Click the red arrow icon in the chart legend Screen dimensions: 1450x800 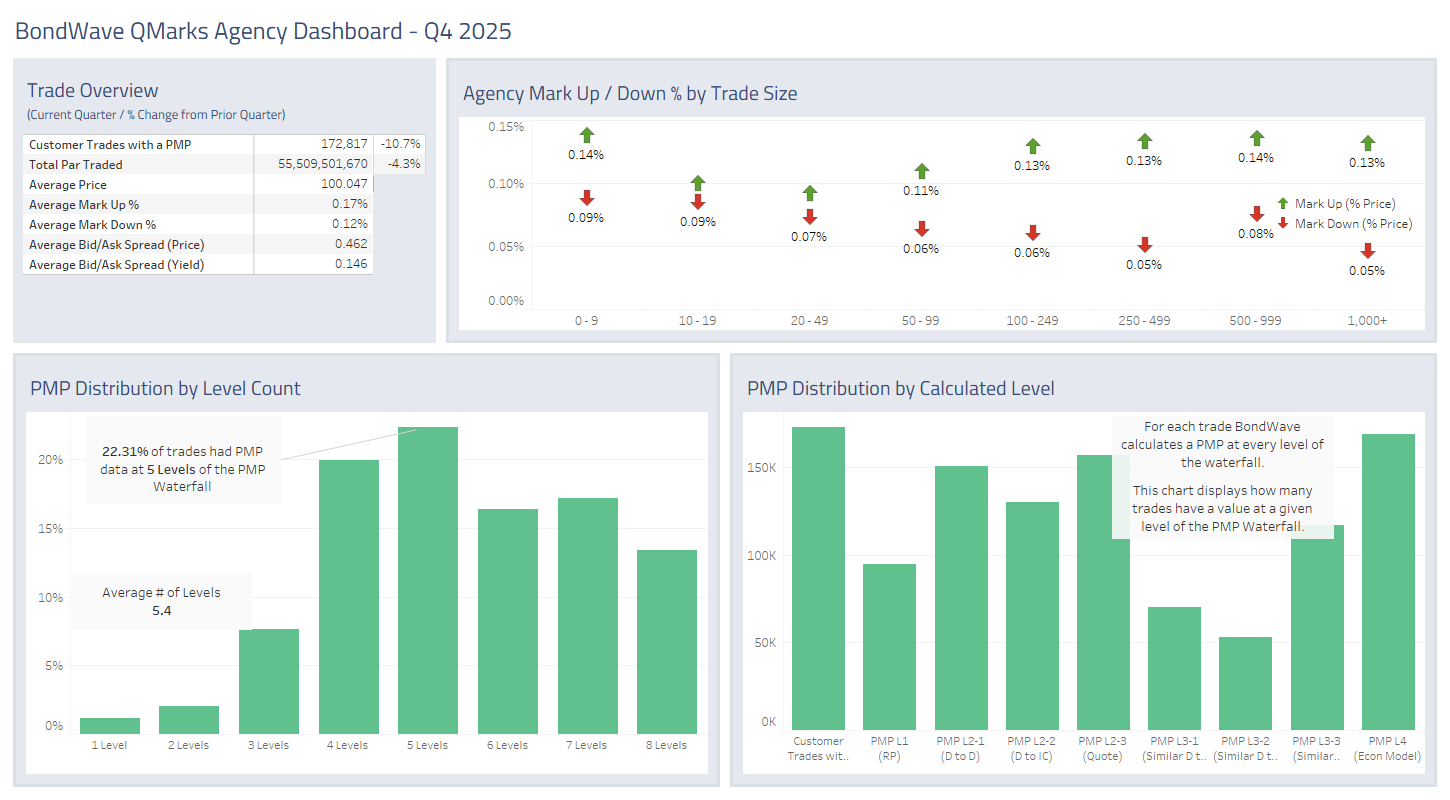1281,222
